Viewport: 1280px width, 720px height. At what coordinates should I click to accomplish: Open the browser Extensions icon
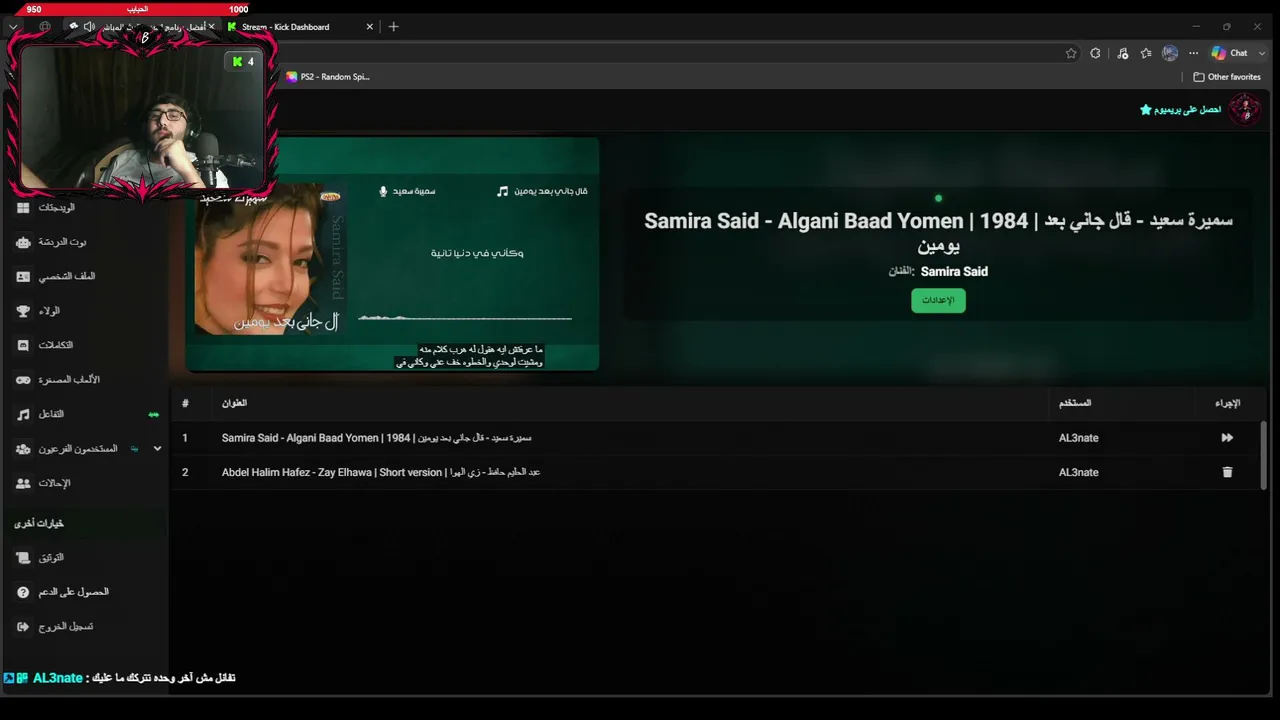point(1096,53)
